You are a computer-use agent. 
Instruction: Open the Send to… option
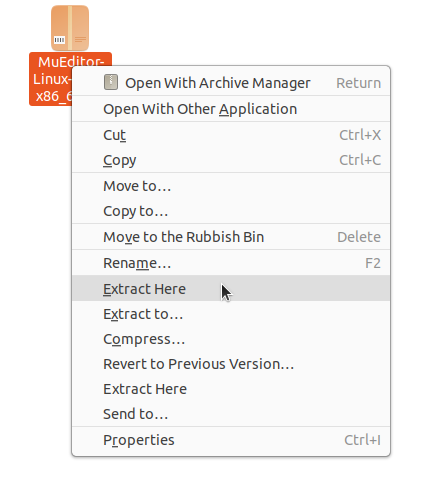tap(231, 414)
